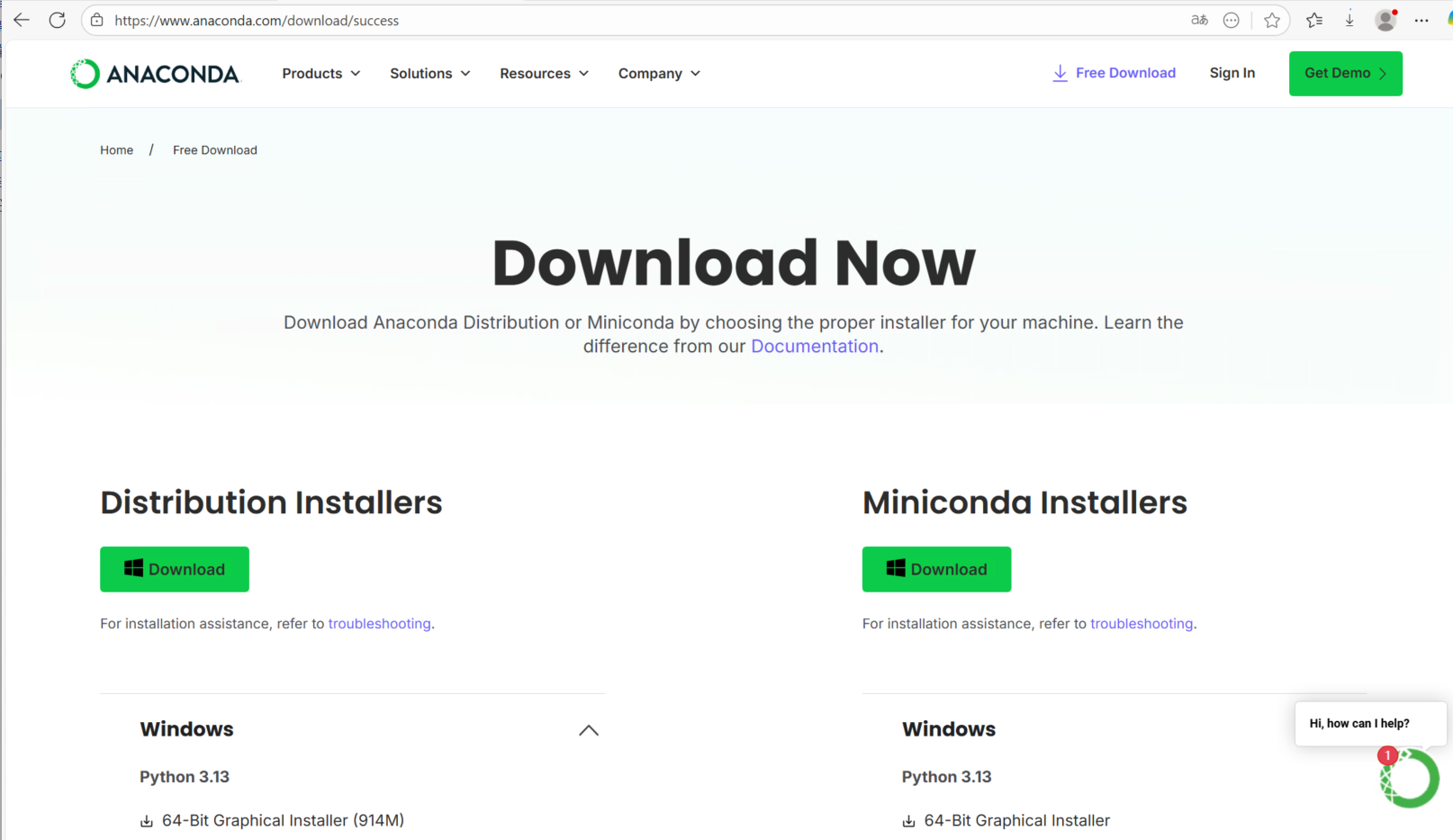
Task: Click download icon for Miniconda 64-Bit Graphical Installer
Action: (x=909, y=821)
